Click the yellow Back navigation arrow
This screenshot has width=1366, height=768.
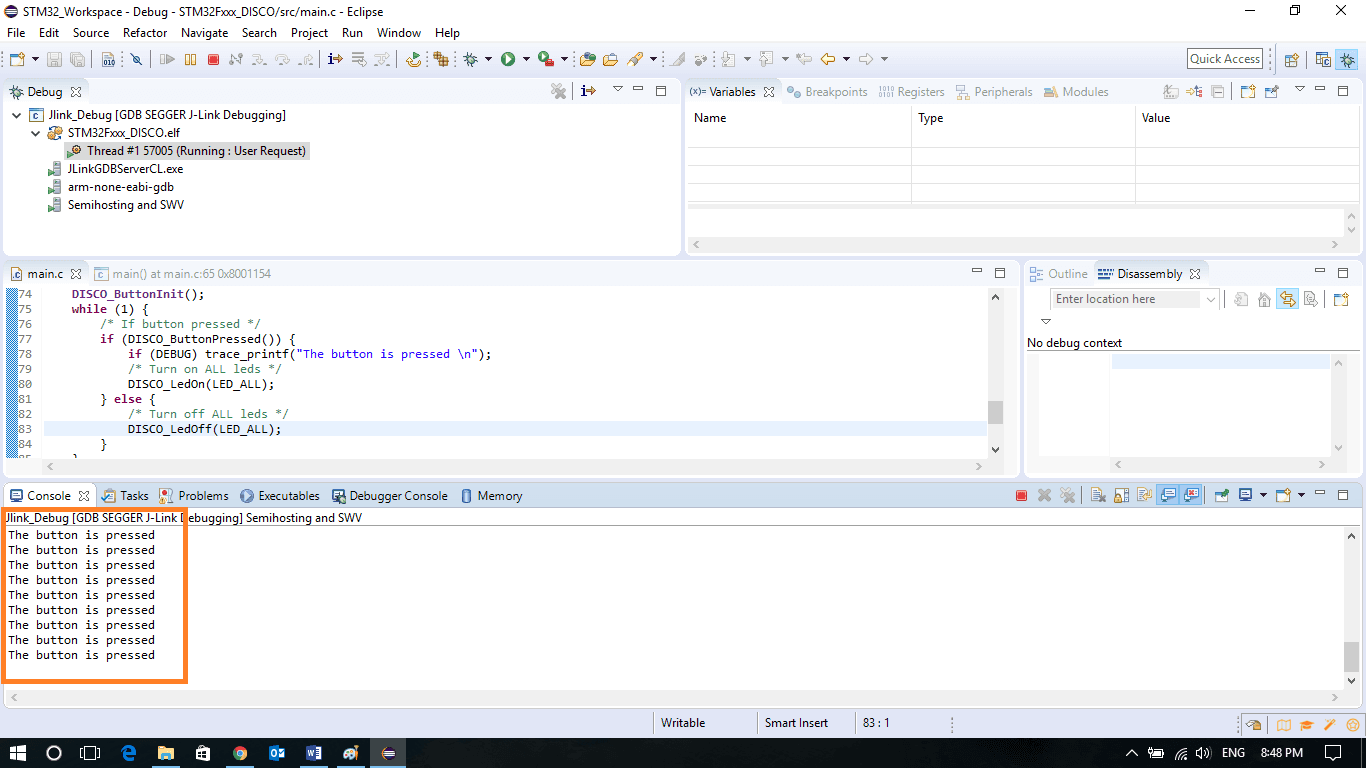tap(828, 59)
